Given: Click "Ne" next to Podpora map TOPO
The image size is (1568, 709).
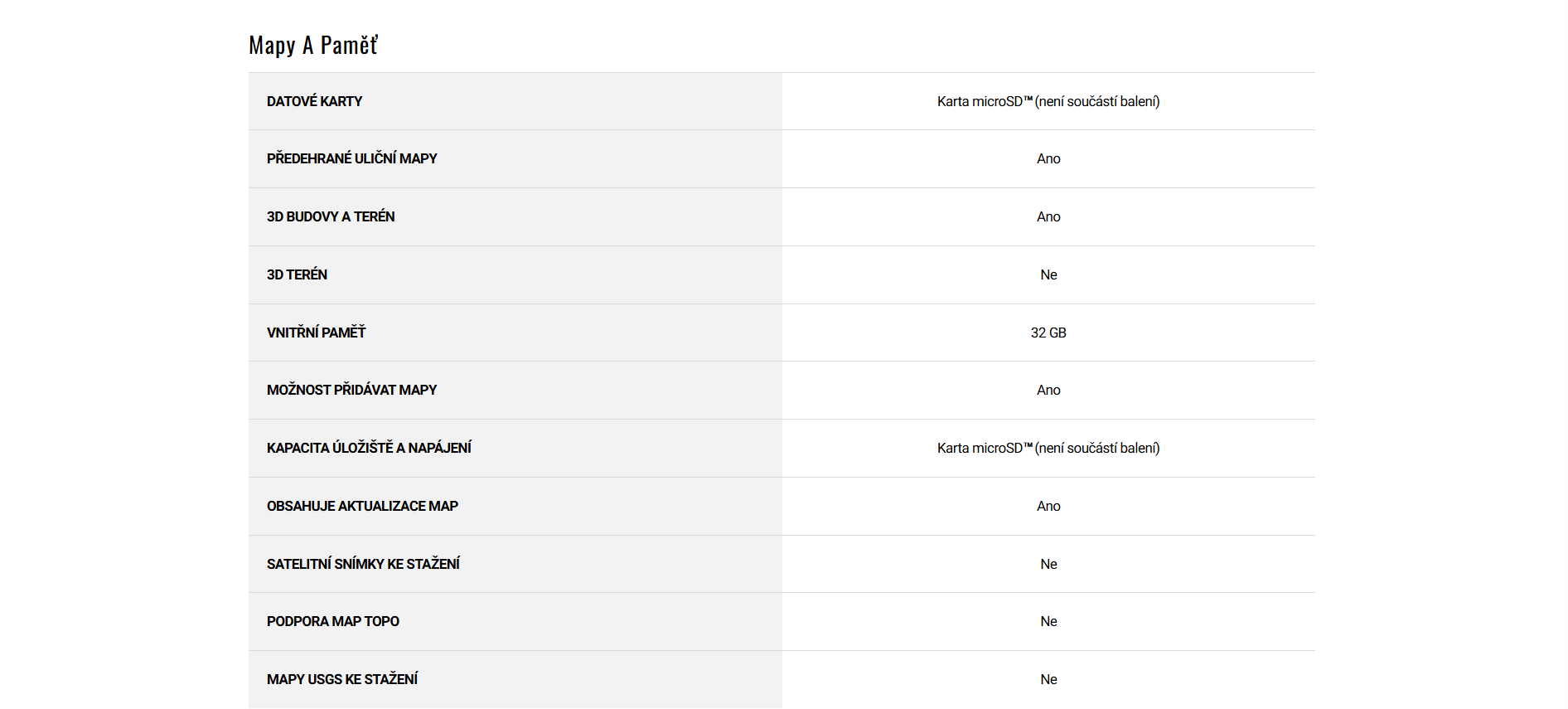Looking at the screenshot, I should pyautogui.click(x=1048, y=621).
